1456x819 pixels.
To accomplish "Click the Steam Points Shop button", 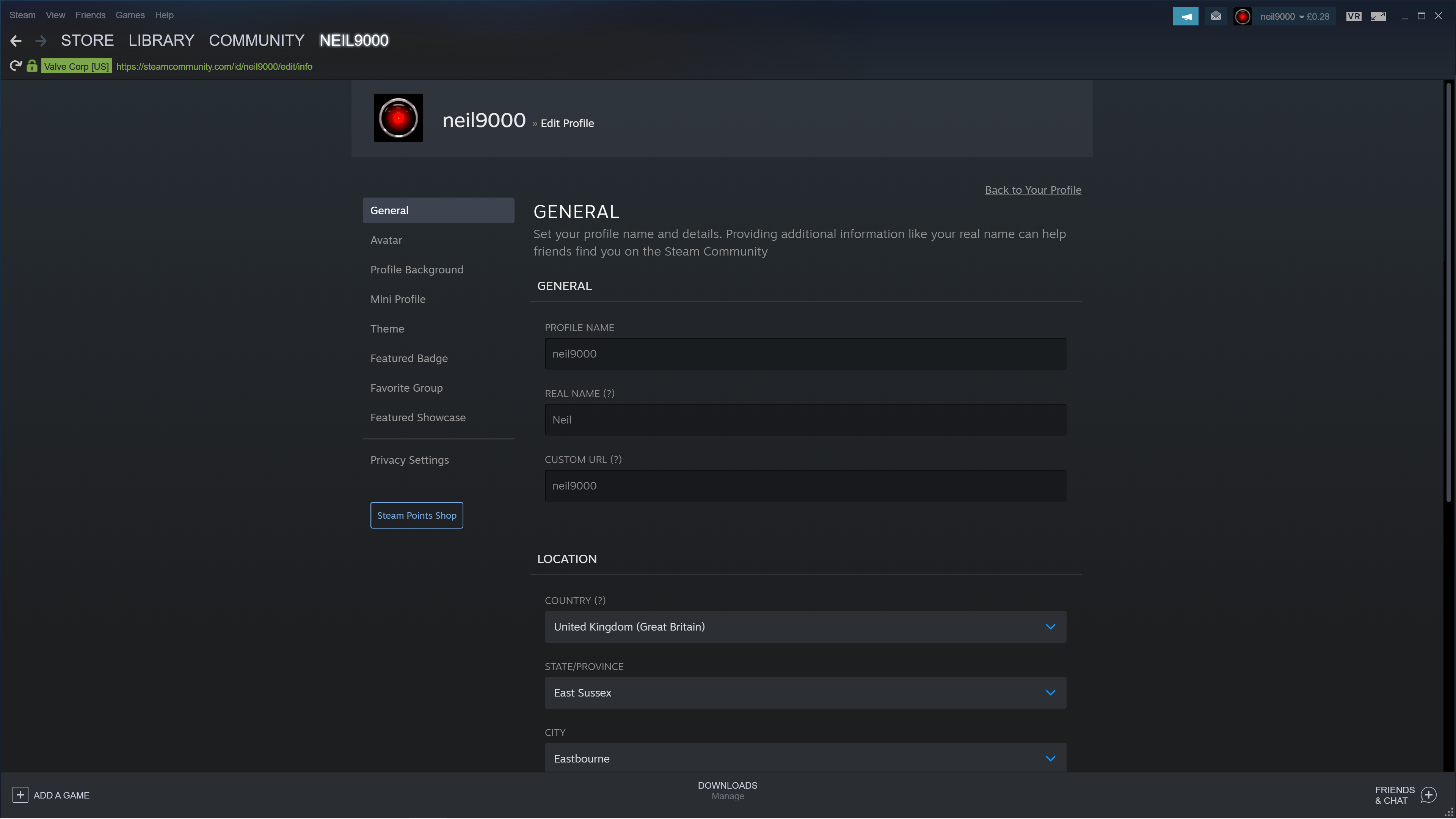I will pos(417,516).
